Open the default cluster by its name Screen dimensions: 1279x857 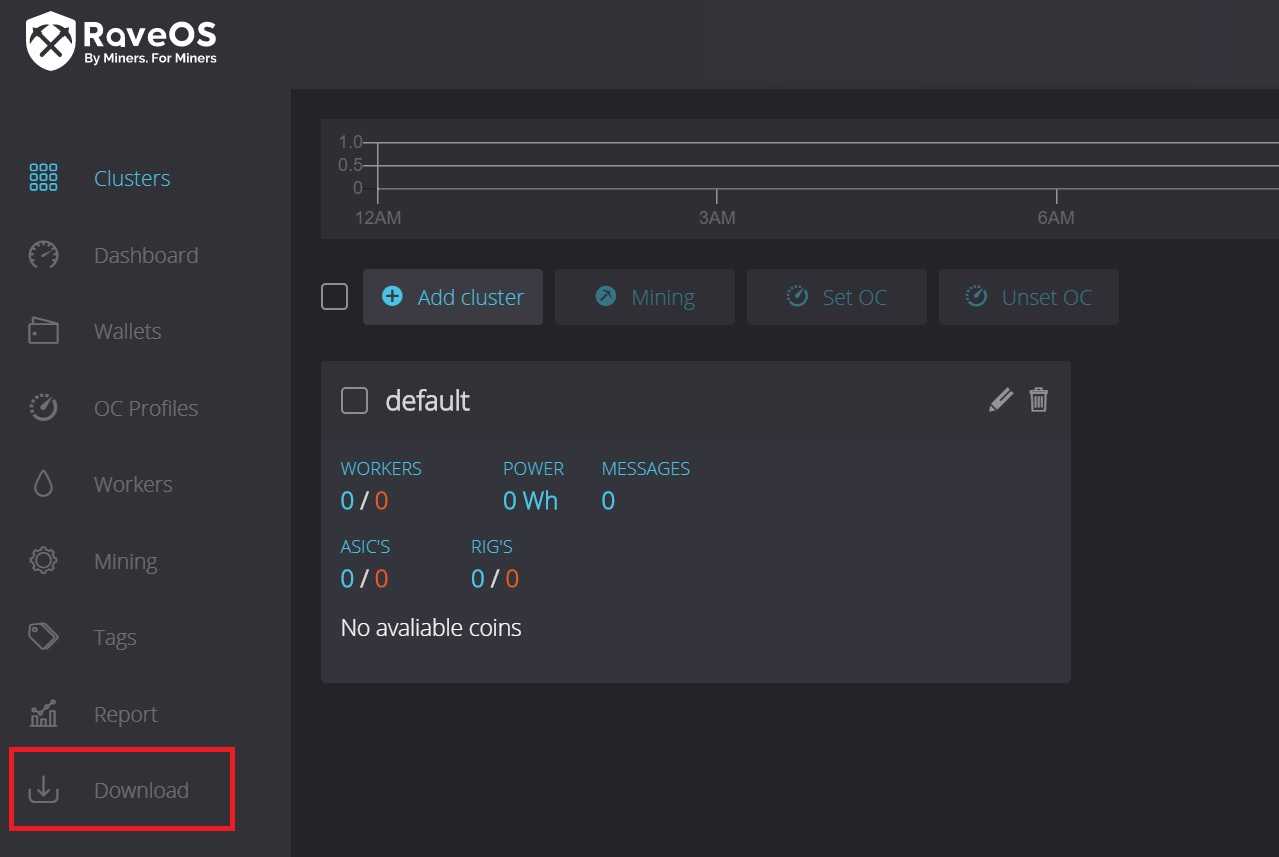coord(427,400)
